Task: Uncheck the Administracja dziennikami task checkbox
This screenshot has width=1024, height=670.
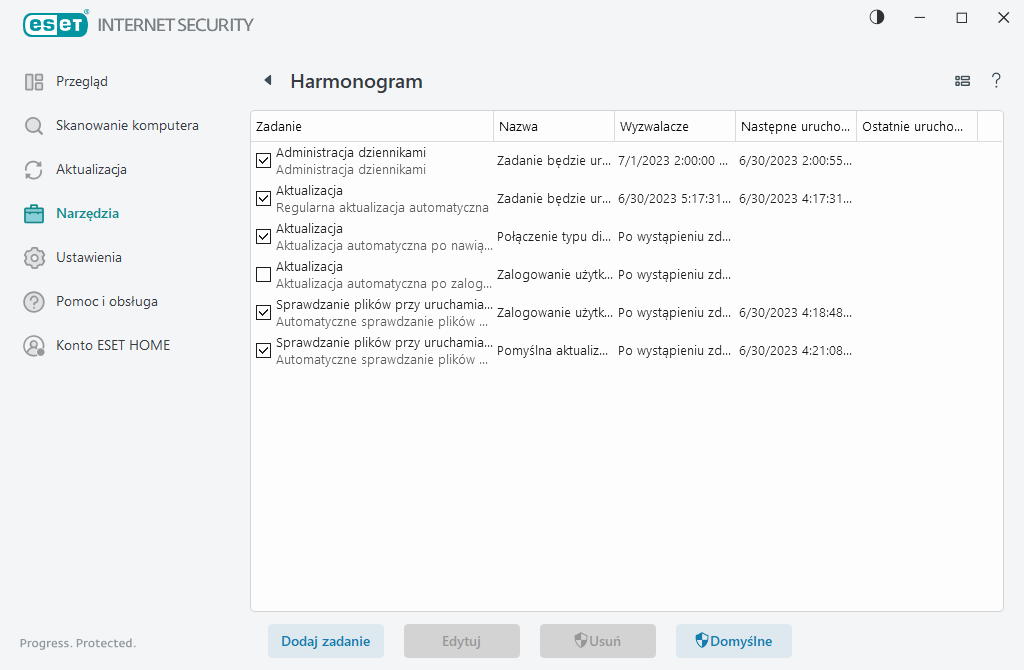Action: pos(264,160)
